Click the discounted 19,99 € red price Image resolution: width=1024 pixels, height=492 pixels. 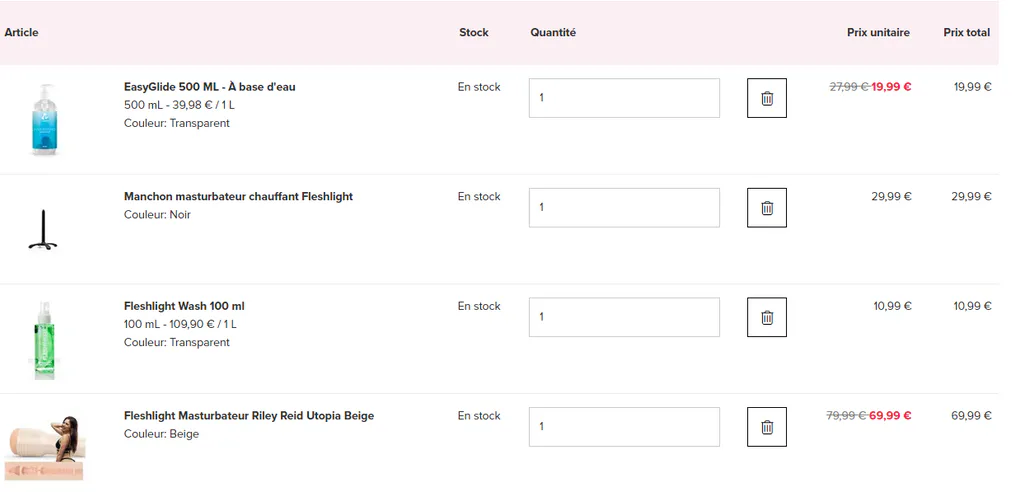[891, 87]
